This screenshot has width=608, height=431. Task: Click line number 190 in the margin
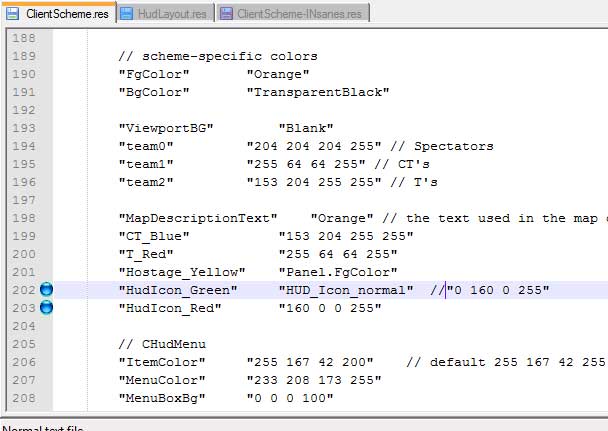click(19, 74)
